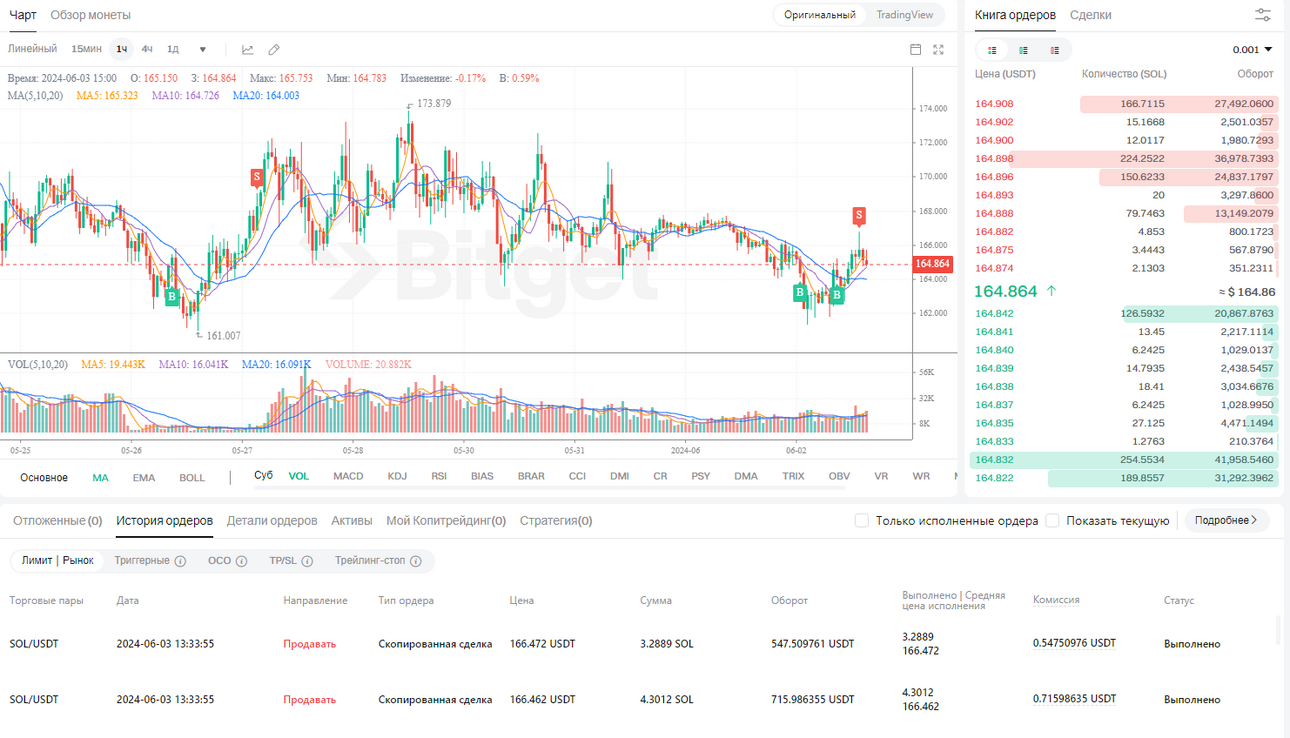Screen dimensions: 1290x738
Task: Click the info icon next to TP/SL
Action: (x=308, y=561)
